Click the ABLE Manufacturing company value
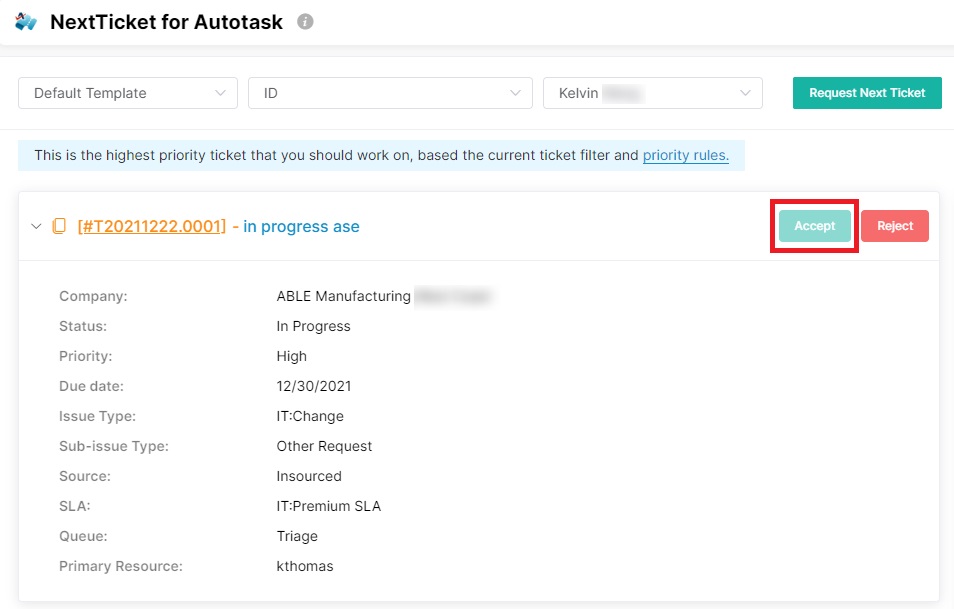 point(343,296)
